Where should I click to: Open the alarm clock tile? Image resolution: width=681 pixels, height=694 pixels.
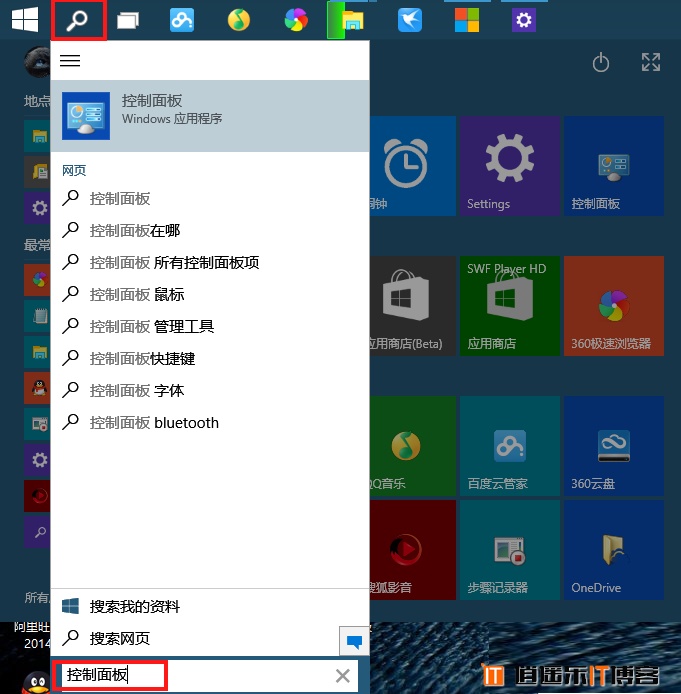(x=412, y=166)
